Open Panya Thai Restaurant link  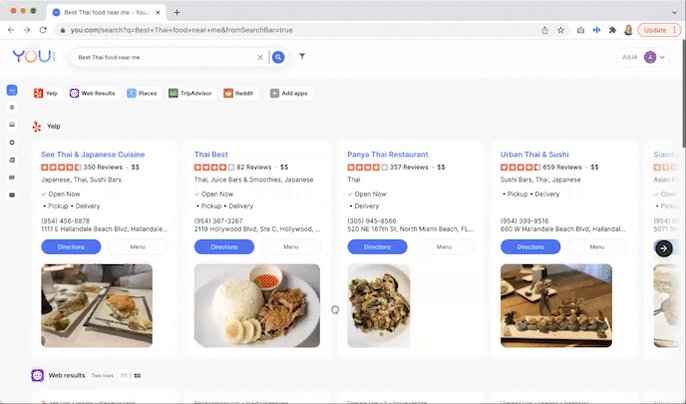pos(388,155)
